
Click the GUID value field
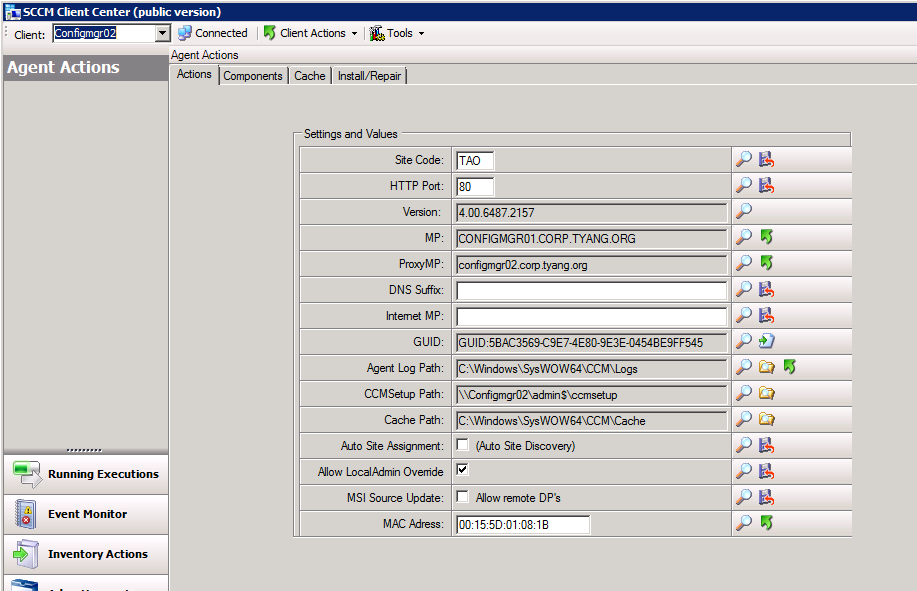[590, 343]
